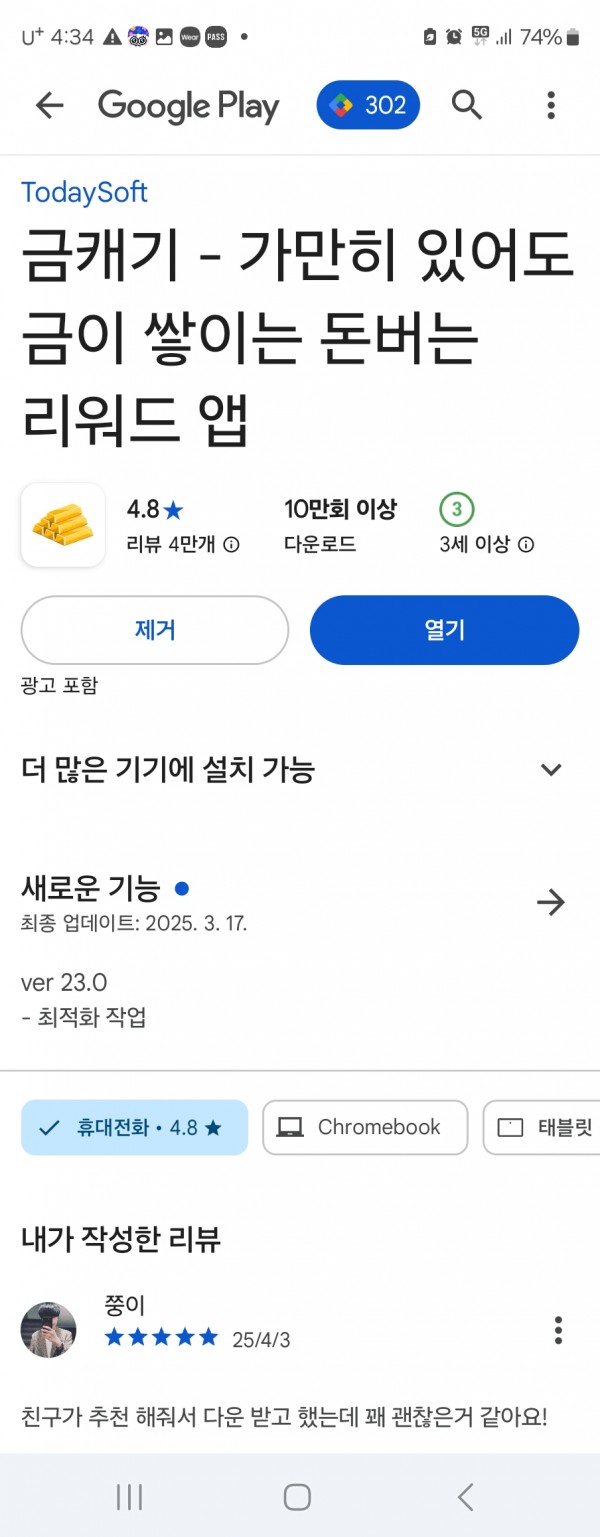The height and width of the screenshot is (1537, 600).
Task: Tap the gold bars app icon
Action: 63,525
